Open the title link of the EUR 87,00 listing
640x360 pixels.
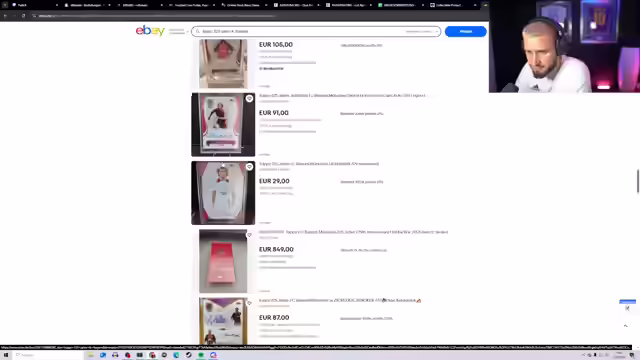340,300
